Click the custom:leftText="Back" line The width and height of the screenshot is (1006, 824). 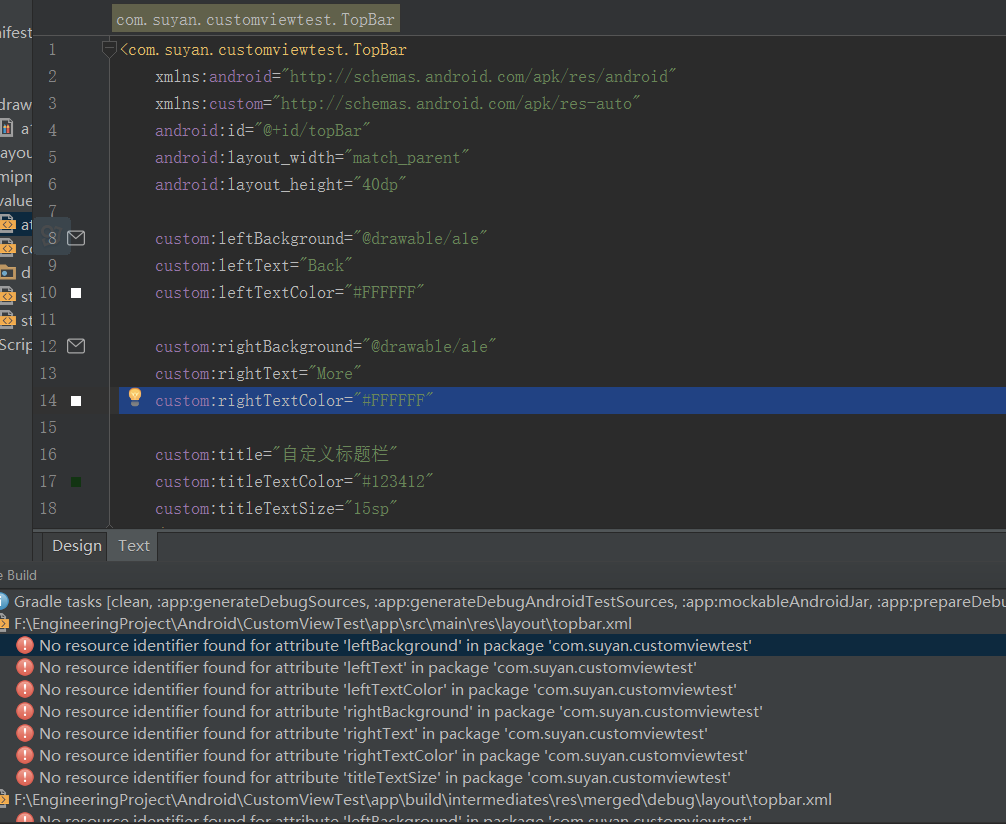click(253, 265)
